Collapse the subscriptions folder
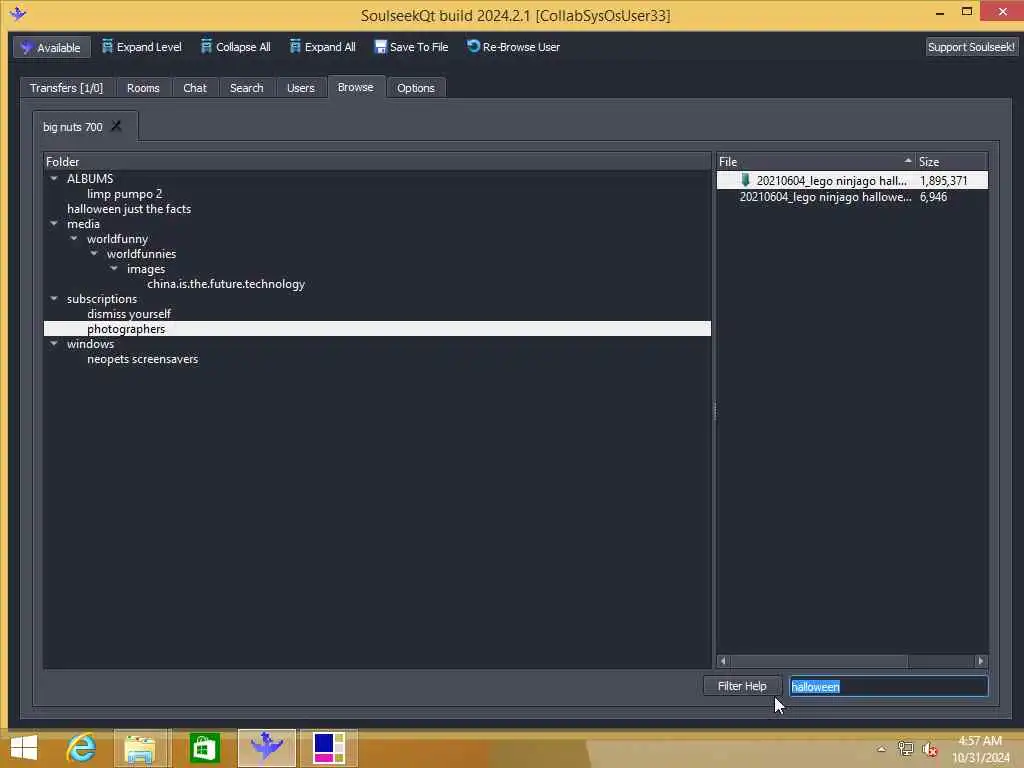This screenshot has width=1024, height=768. pyautogui.click(x=54, y=298)
